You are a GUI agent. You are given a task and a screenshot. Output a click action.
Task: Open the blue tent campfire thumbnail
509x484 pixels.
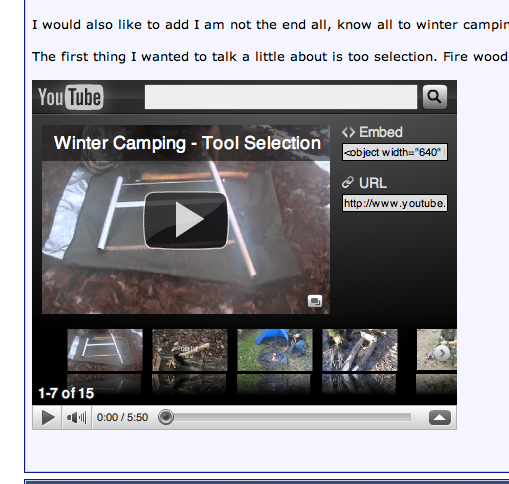[x=275, y=350]
